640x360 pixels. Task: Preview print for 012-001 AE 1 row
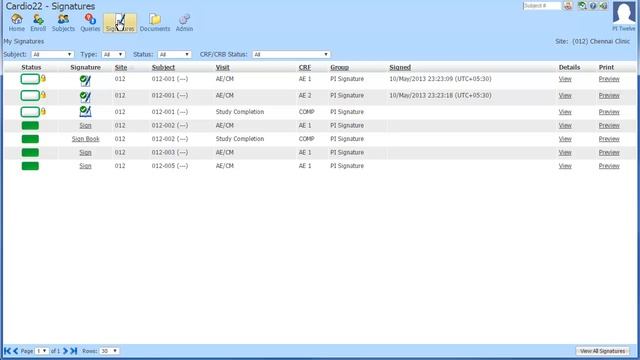(x=609, y=79)
